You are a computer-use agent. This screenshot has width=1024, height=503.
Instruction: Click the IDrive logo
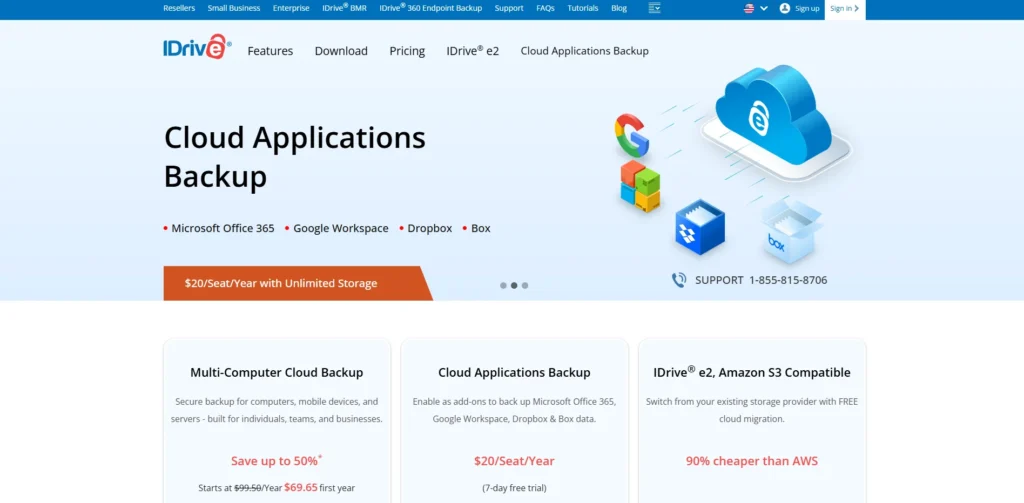coord(197,48)
